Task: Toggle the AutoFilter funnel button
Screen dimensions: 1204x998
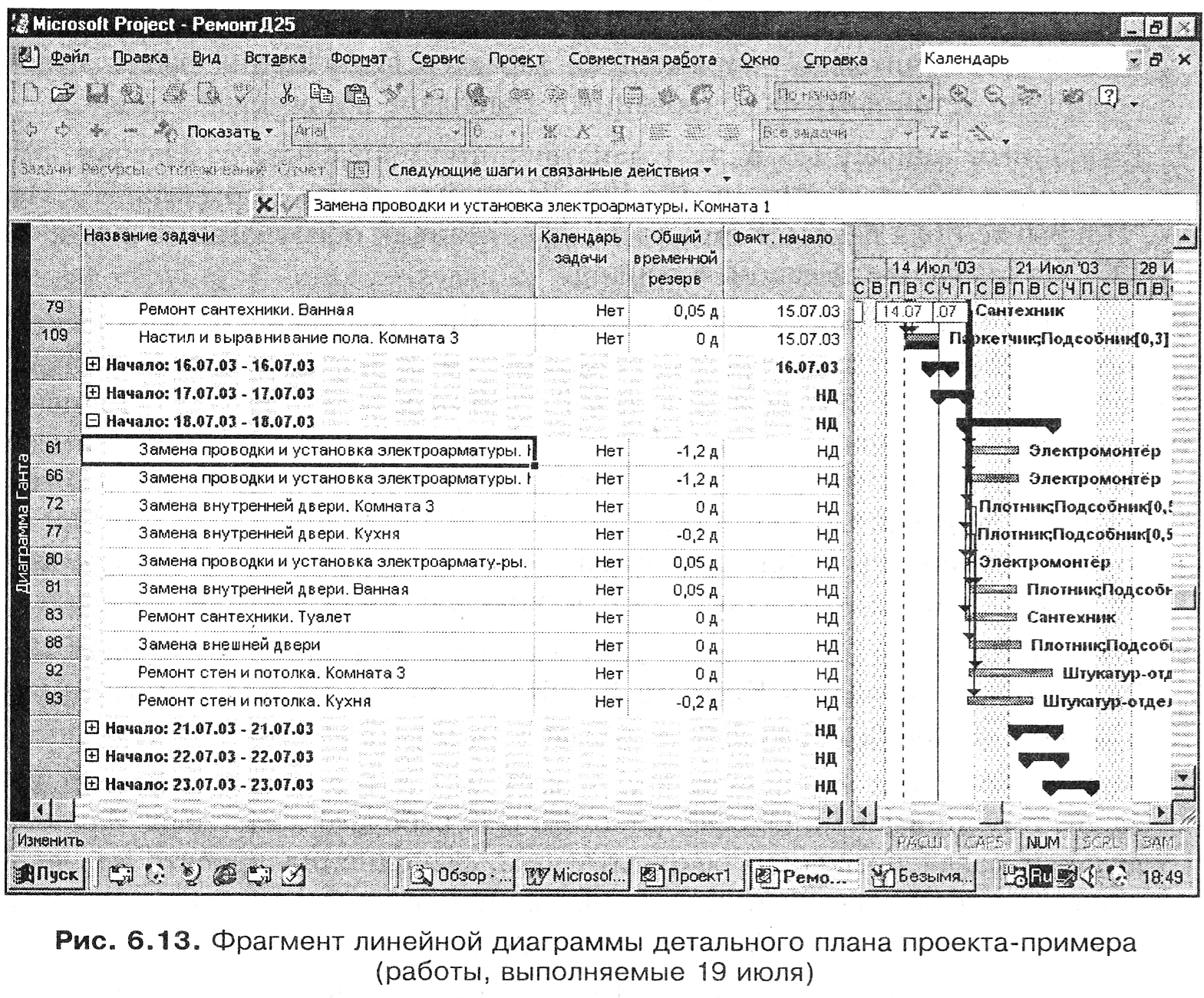Action: click(938, 132)
